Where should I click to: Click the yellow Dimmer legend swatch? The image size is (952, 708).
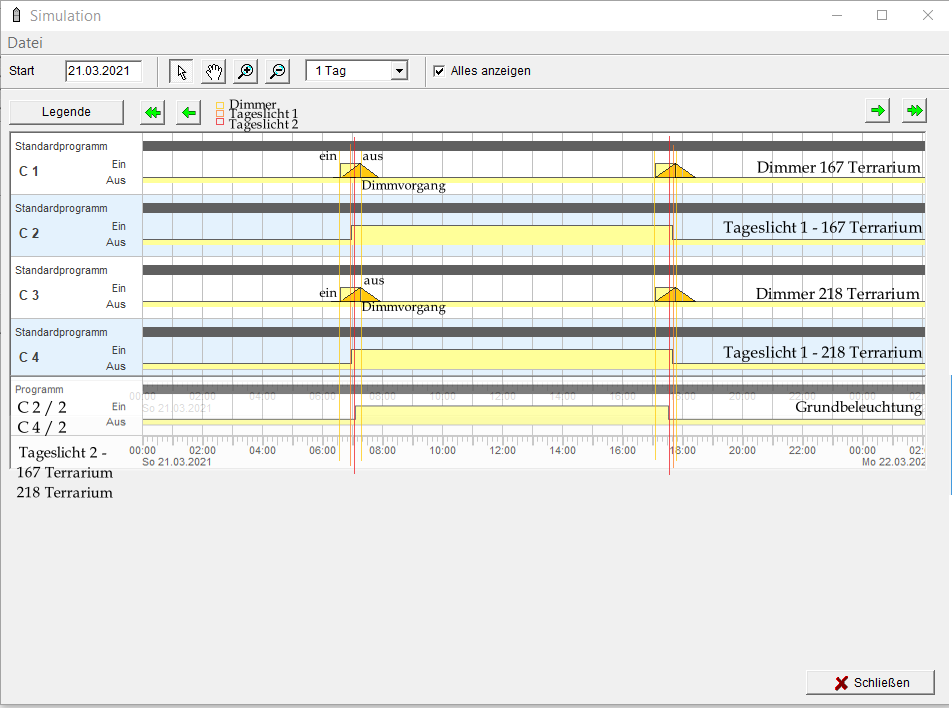coord(220,105)
